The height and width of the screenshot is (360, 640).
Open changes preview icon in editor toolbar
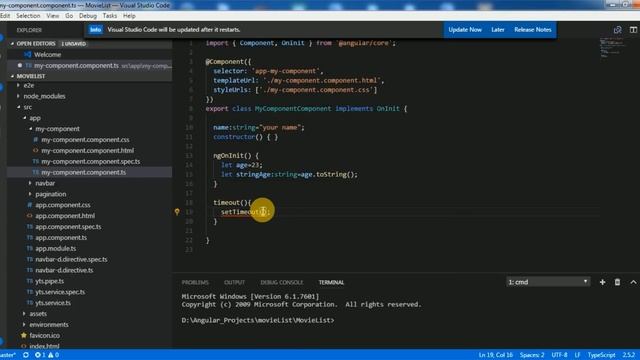pyautogui.click(x=618, y=30)
